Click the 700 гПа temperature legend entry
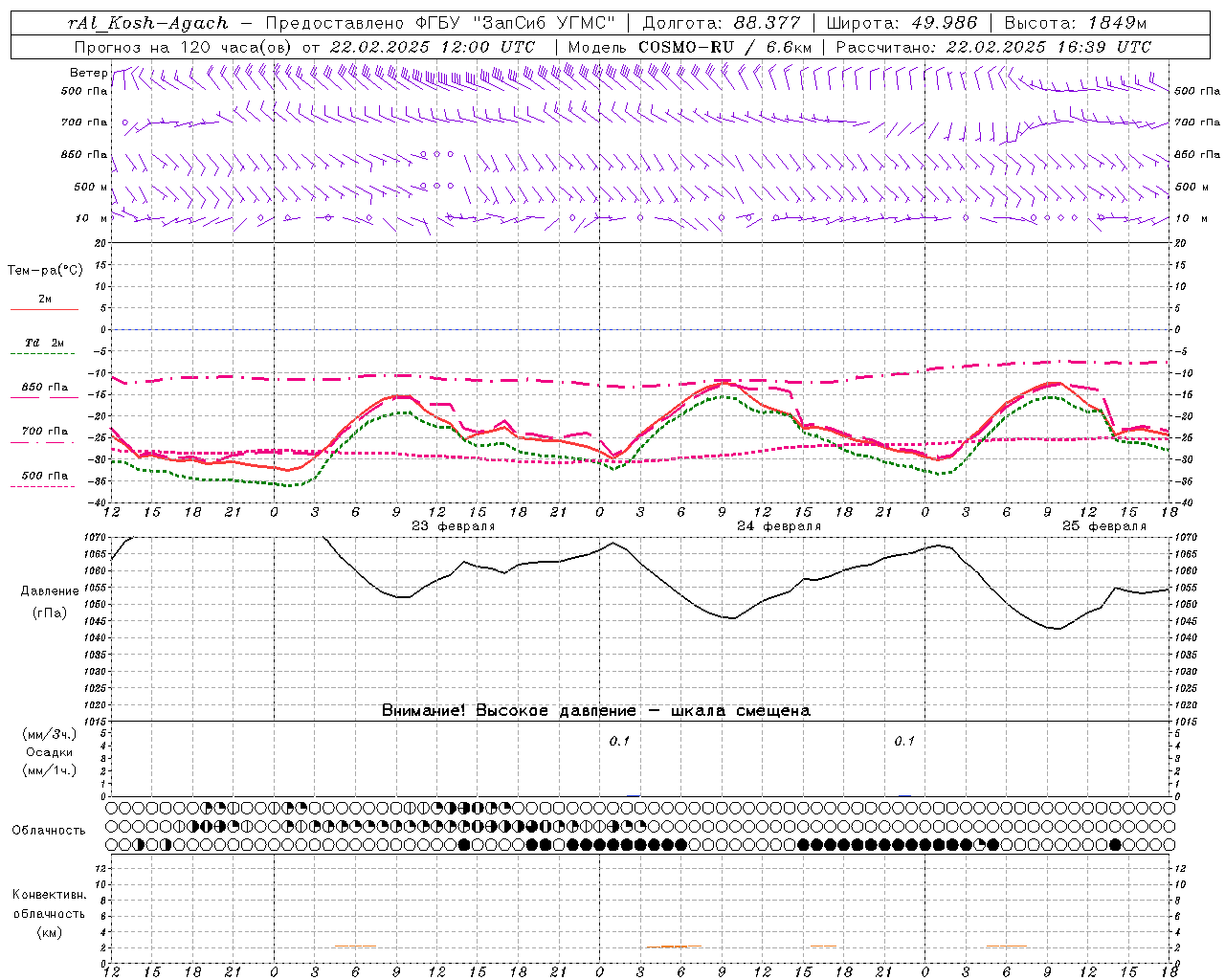Image resolution: width=1225 pixels, height=980 pixels. tap(45, 432)
